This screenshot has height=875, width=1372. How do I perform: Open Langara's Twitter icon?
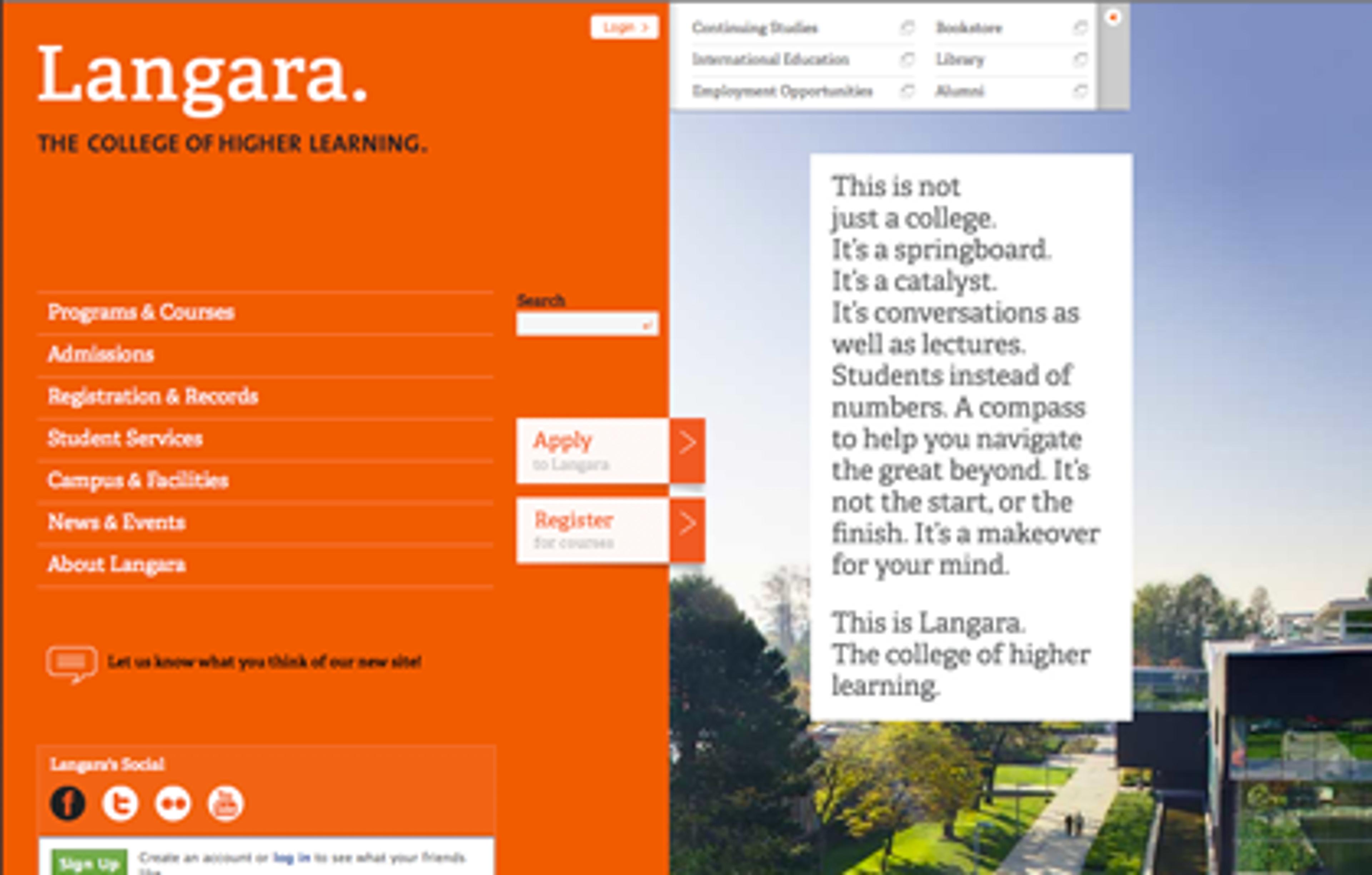(120, 804)
